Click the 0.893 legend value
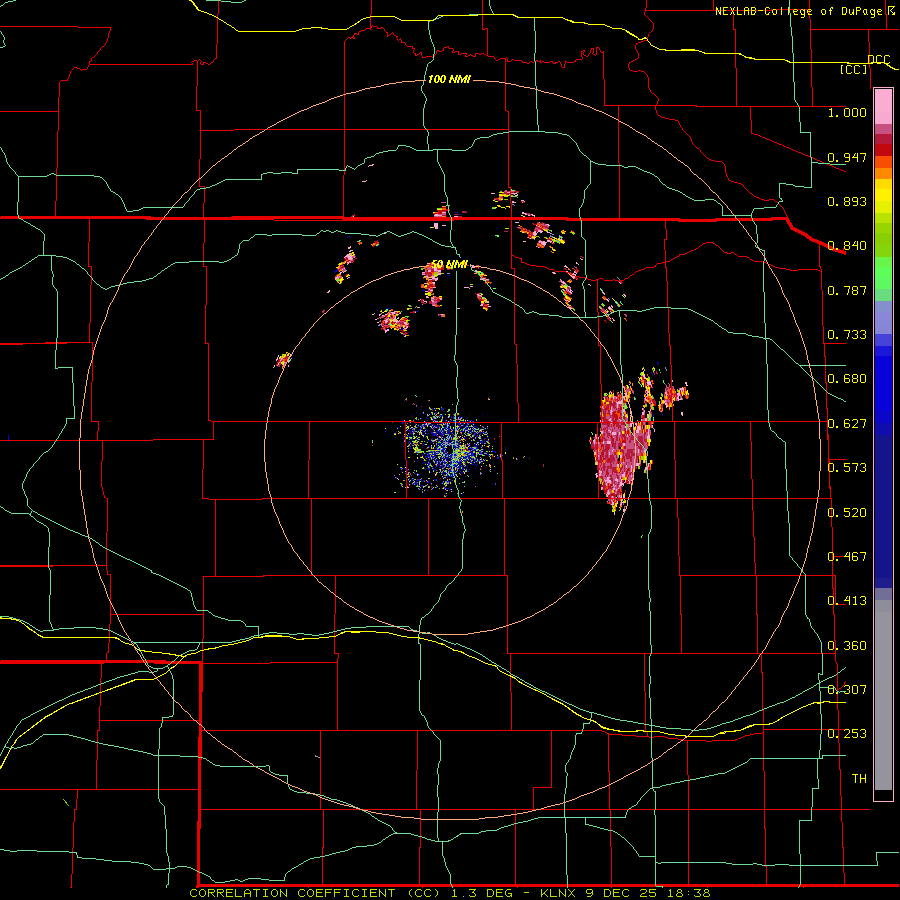The height and width of the screenshot is (900, 900). tap(847, 201)
